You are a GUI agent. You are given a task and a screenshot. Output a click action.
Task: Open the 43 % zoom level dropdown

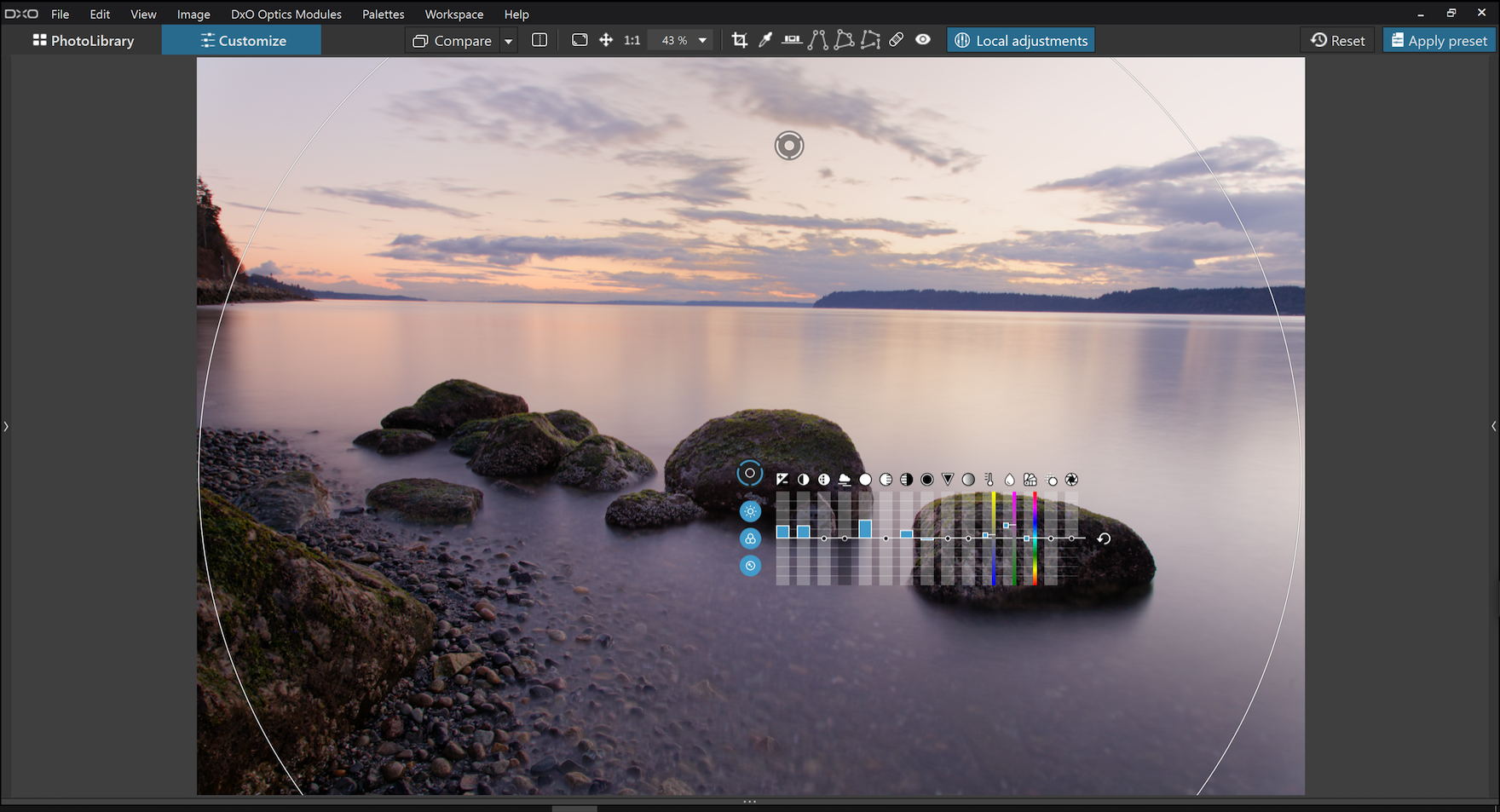[702, 40]
